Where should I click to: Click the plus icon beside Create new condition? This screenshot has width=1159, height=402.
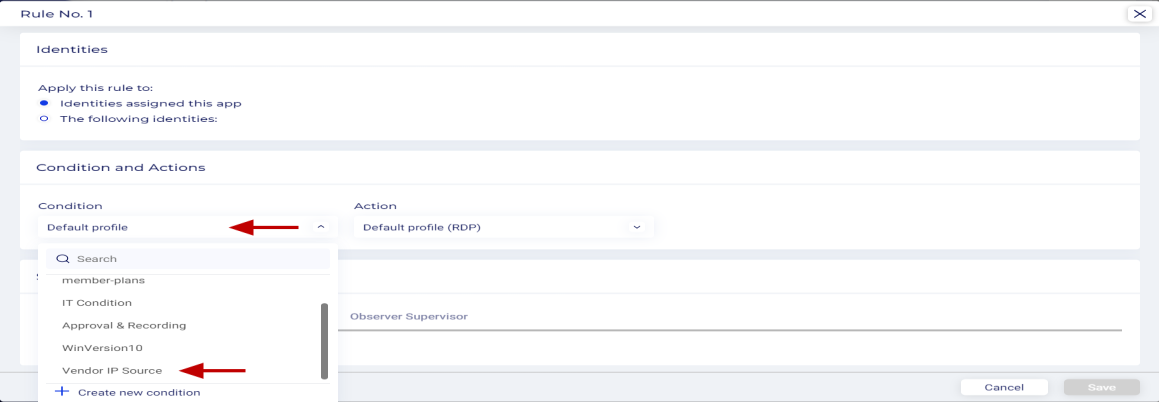(x=61, y=392)
